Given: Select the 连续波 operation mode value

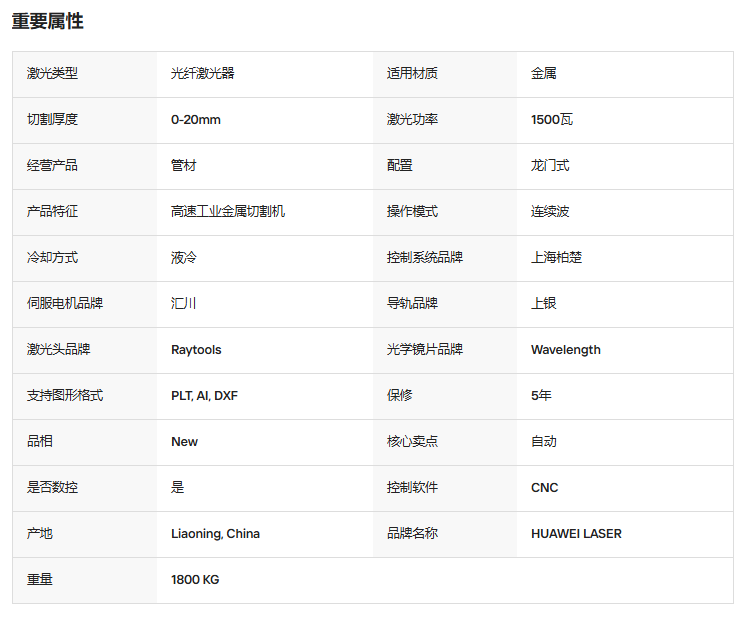Looking at the screenshot, I should point(550,211).
